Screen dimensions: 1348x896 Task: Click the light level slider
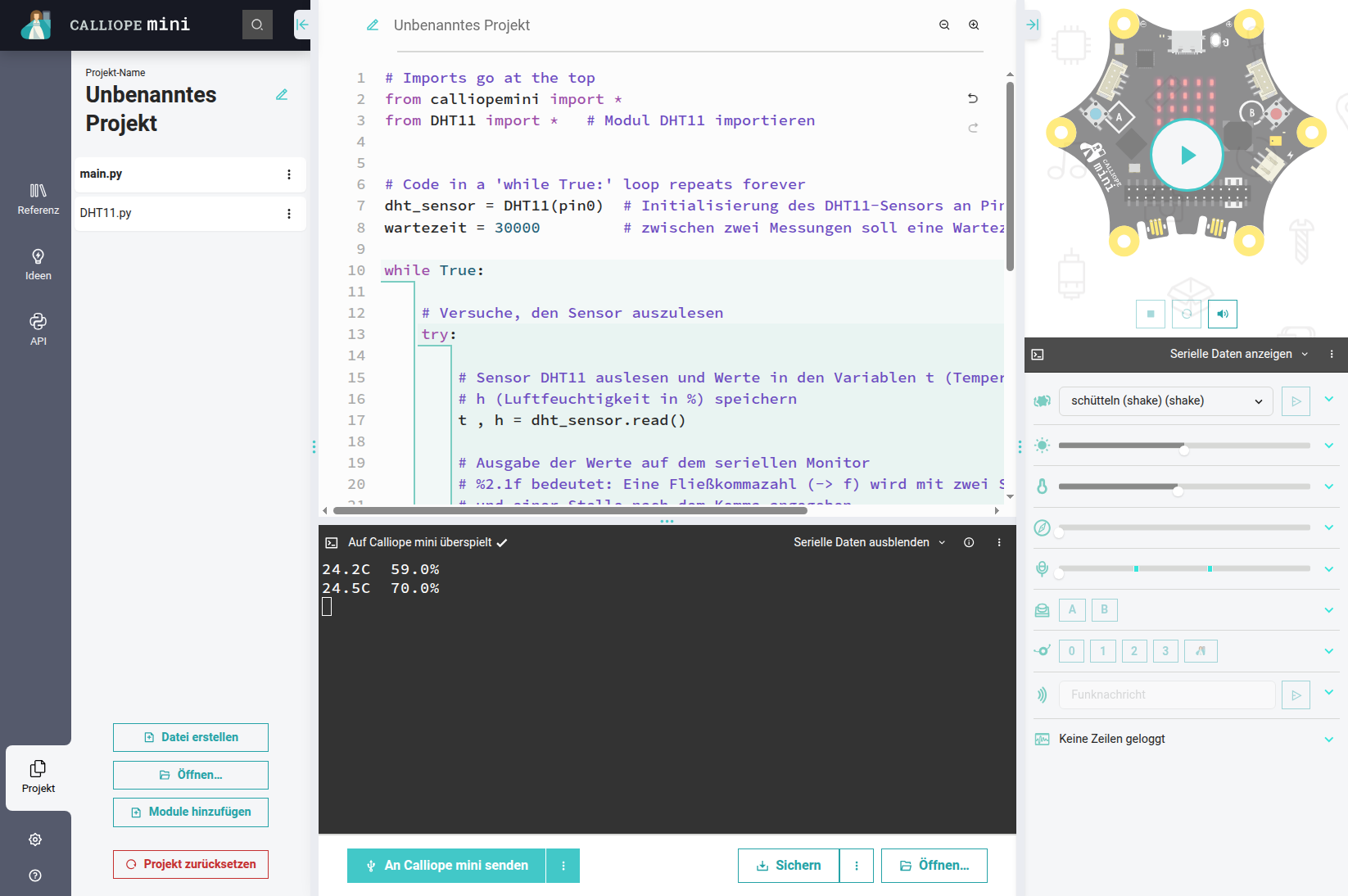point(1184,446)
